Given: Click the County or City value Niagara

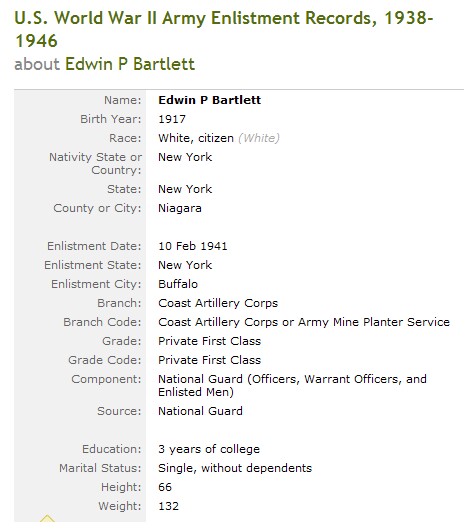Looking at the screenshot, I should coord(180,208).
